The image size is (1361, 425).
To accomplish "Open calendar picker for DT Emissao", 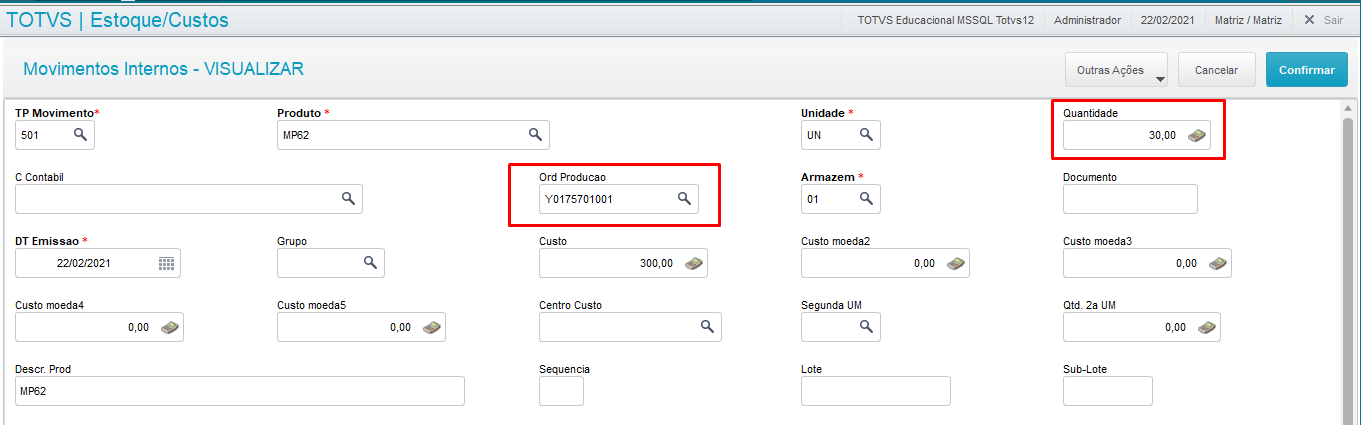I will tap(166, 263).
